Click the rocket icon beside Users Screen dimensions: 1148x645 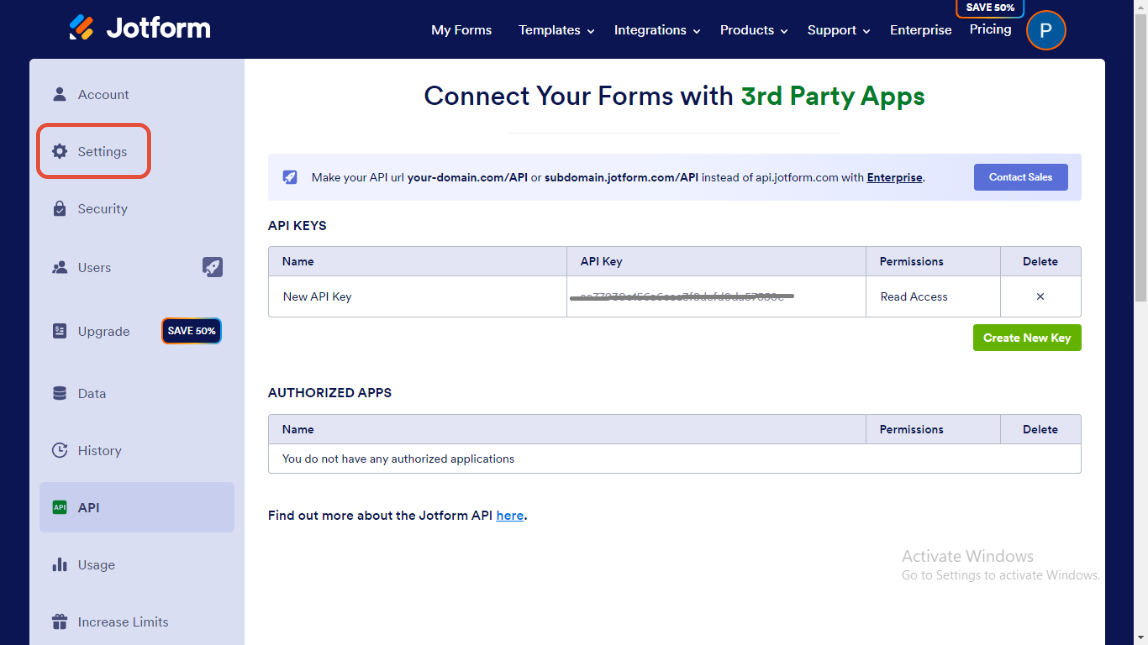(x=212, y=267)
